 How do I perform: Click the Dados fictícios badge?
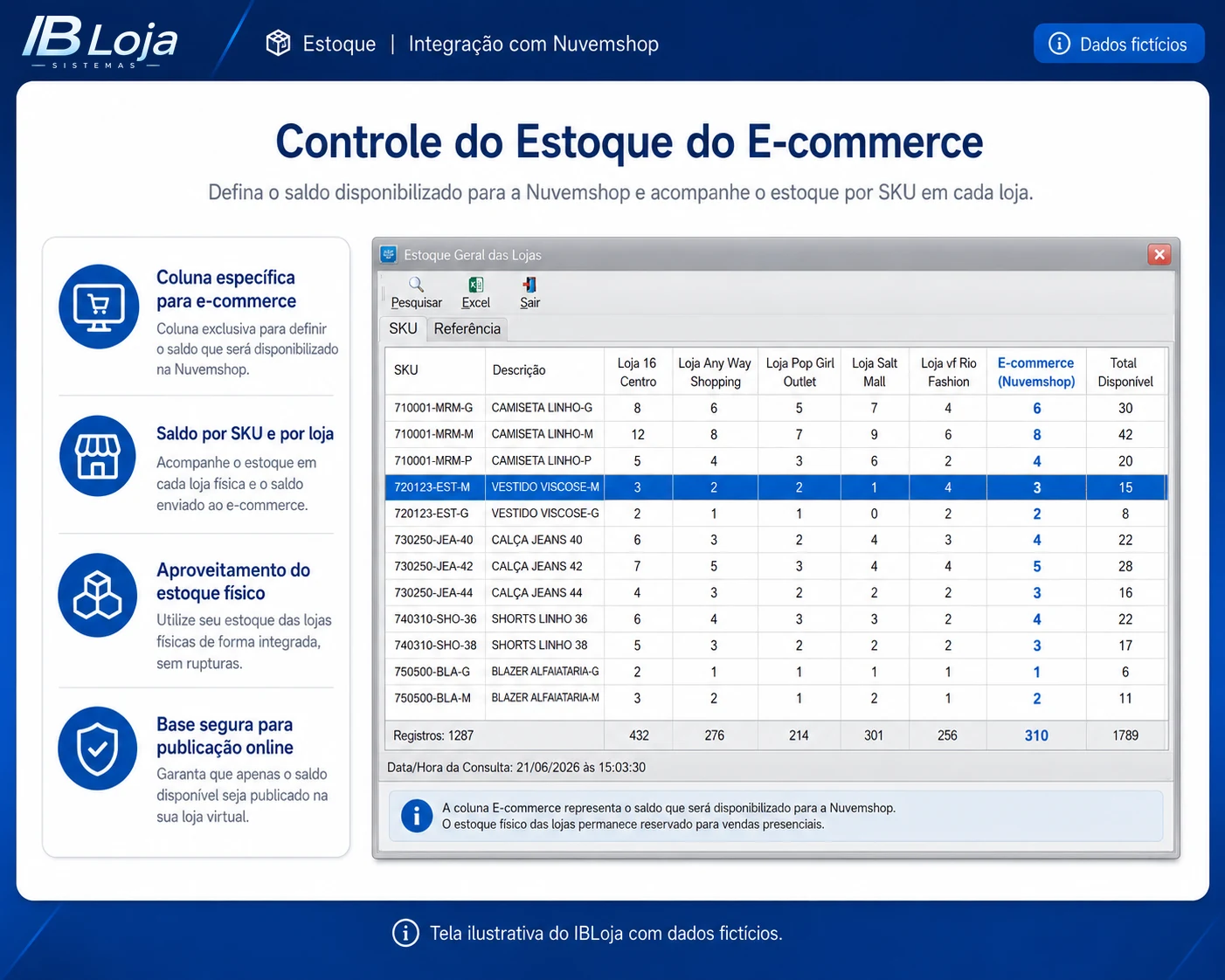(1118, 44)
